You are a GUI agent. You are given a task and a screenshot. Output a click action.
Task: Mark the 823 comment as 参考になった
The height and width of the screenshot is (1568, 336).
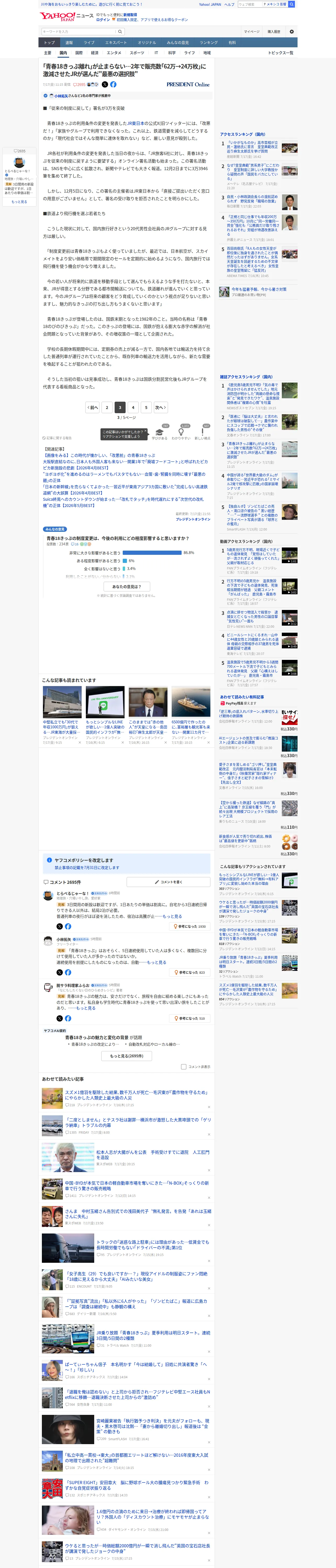click(190, 972)
